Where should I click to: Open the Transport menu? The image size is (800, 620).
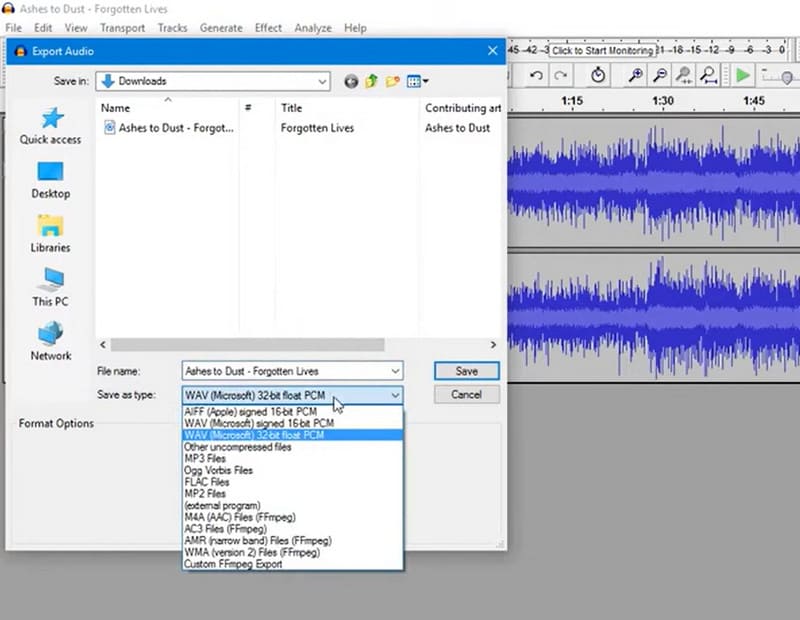(122, 28)
